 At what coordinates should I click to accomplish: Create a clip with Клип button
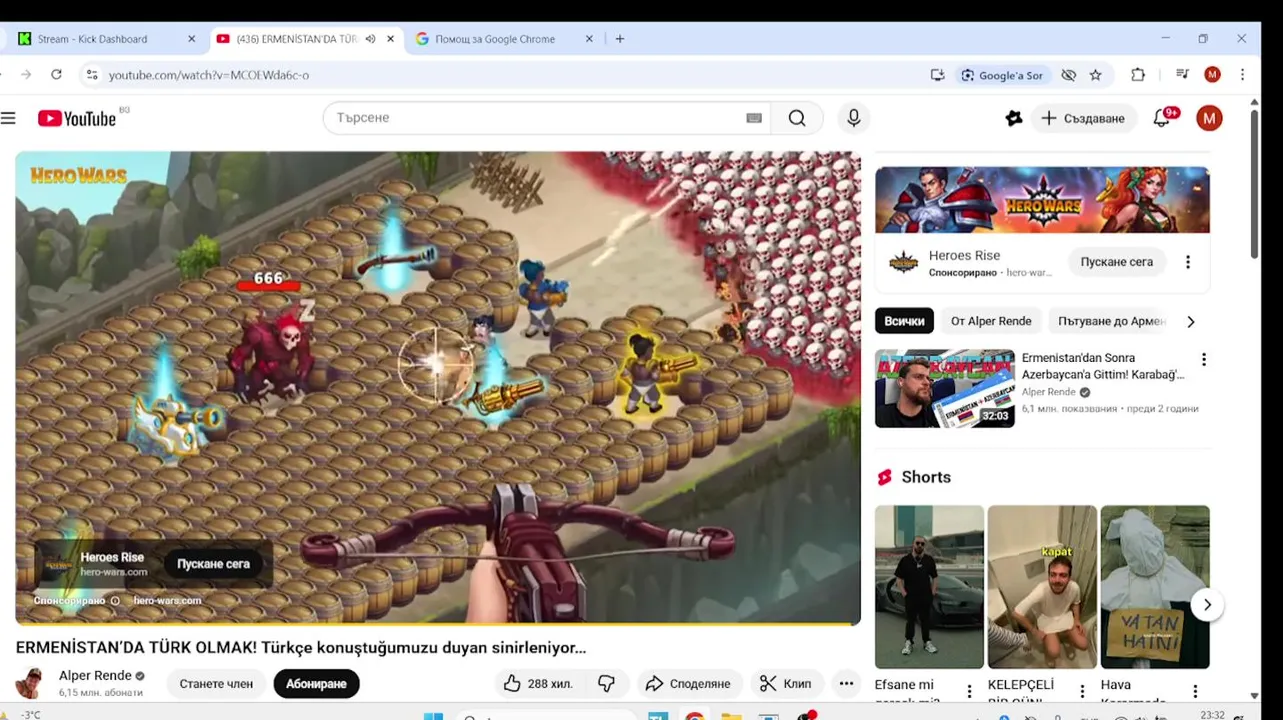786,684
